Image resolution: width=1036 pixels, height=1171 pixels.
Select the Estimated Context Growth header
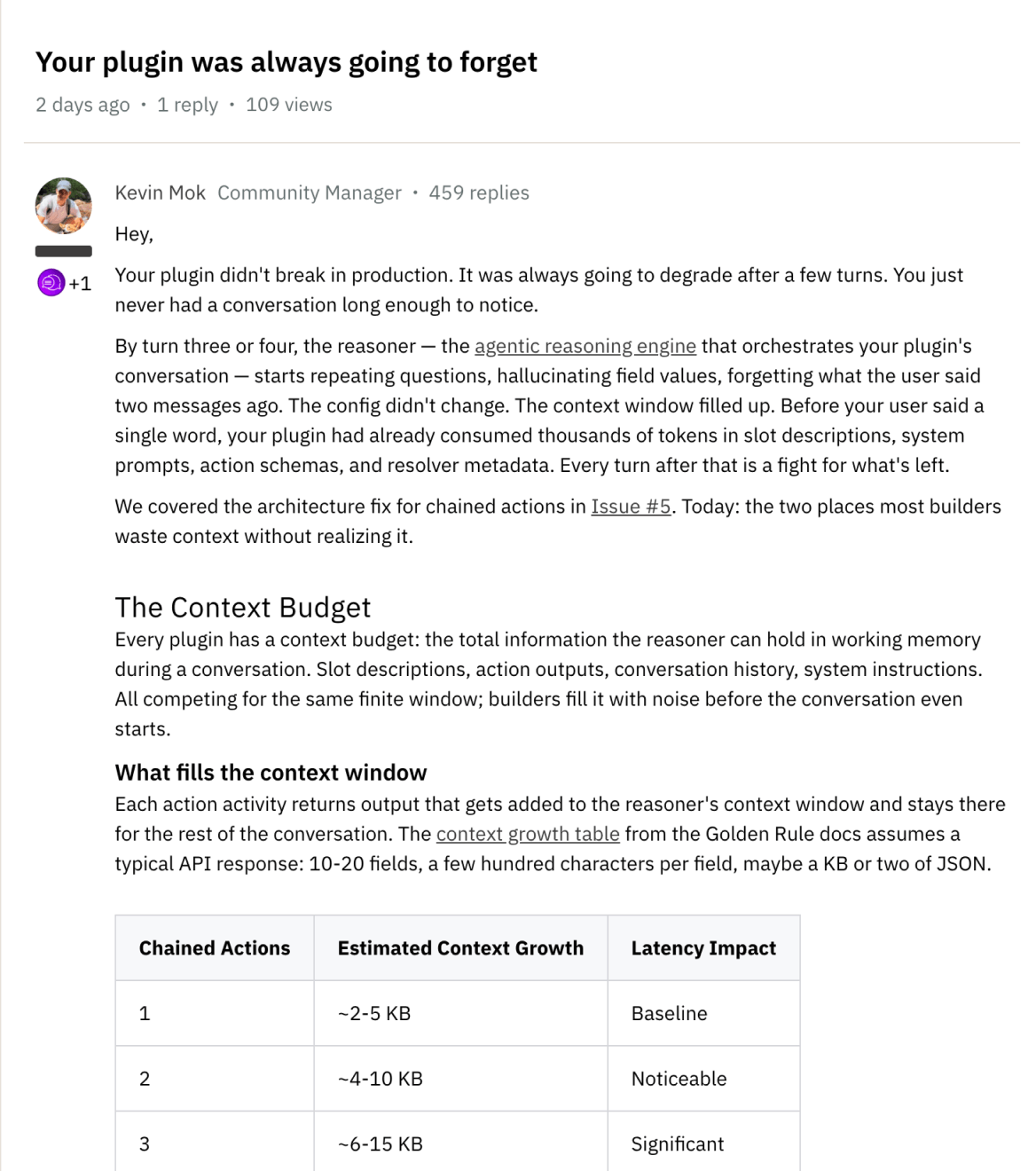[x=459, y=947]
